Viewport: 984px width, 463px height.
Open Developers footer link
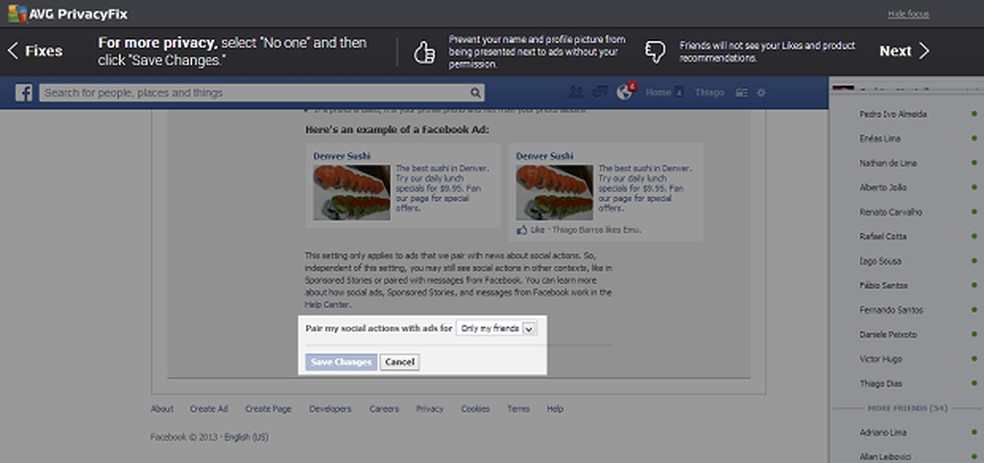(x=330, y=408)
